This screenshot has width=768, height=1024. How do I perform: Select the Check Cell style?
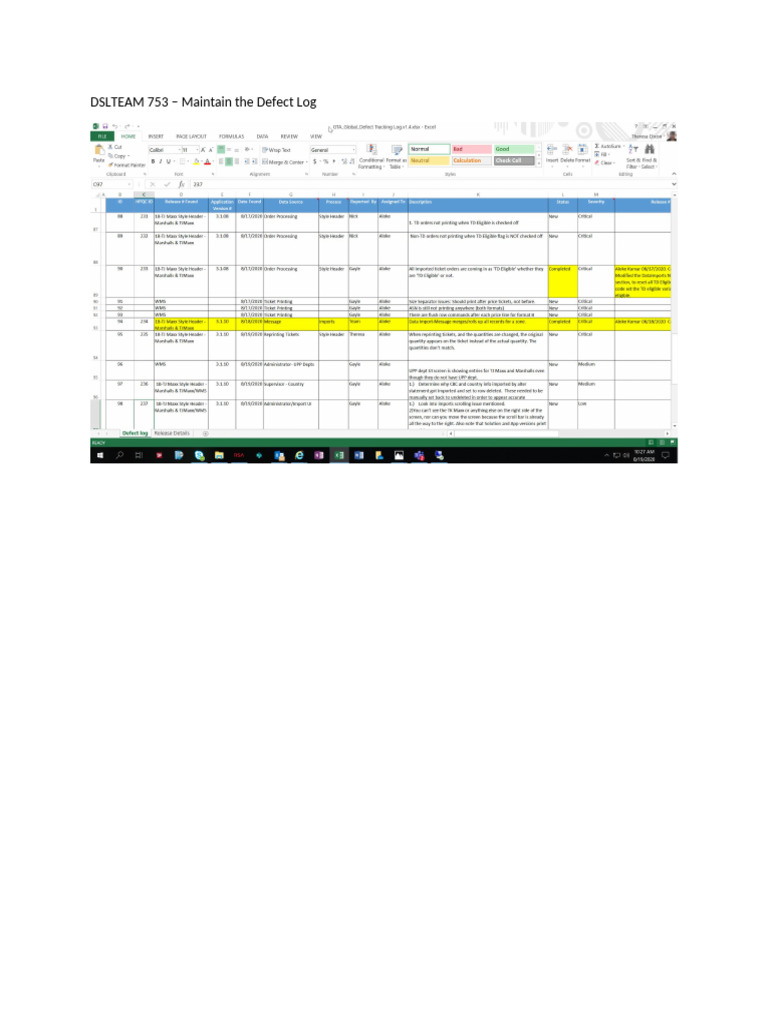pyautogui.click(x=514, y=160)
